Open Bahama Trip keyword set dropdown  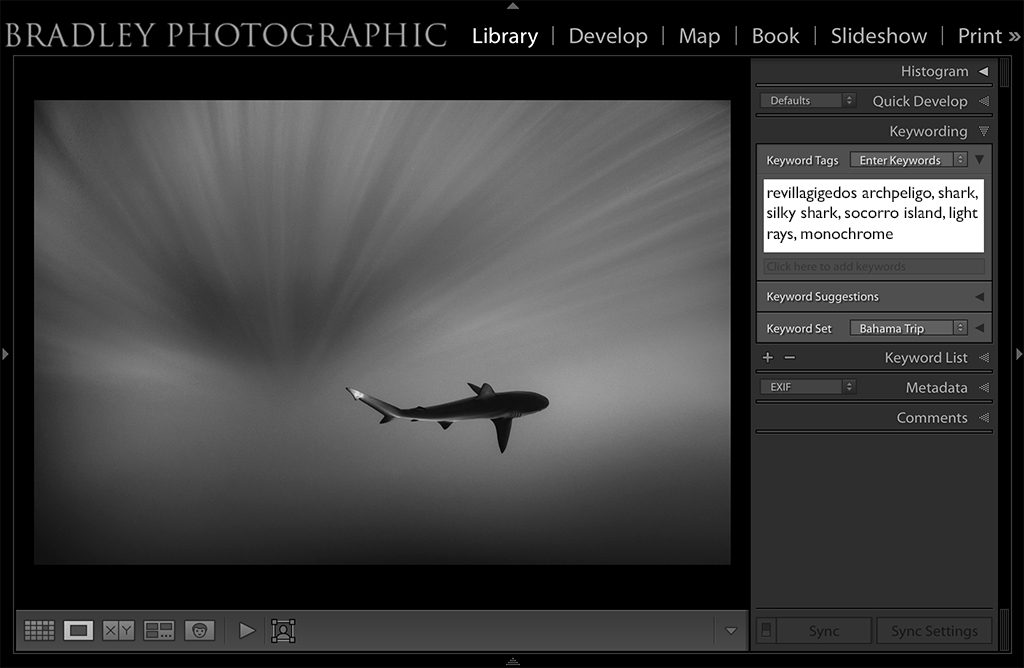pos(908,328)
